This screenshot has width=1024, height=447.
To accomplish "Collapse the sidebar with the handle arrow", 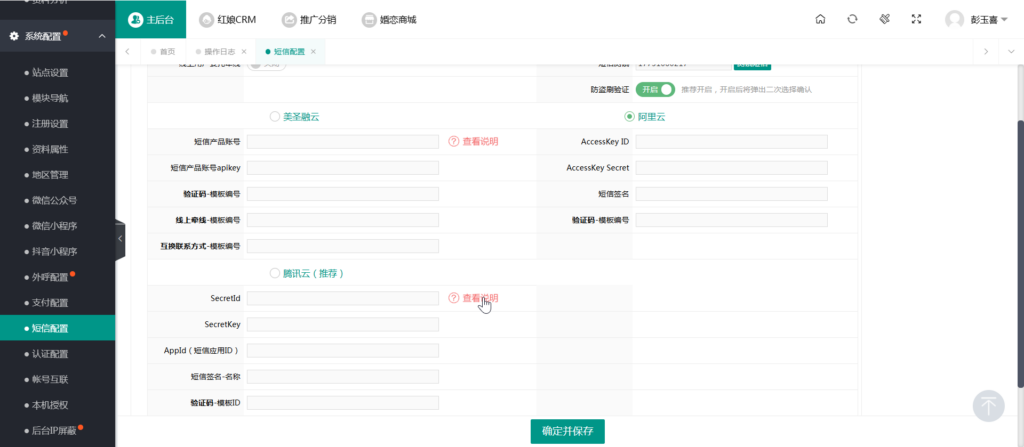I will [120, 239].
